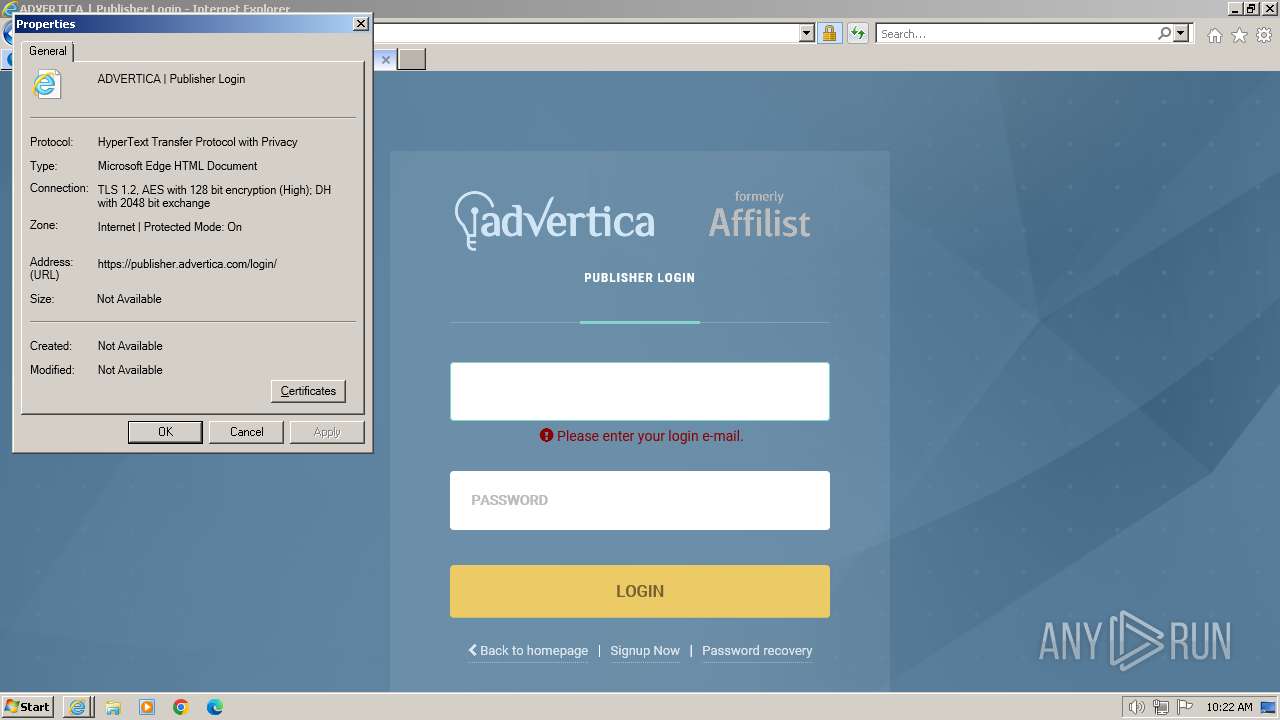This screenshot has width=1280, height=720.
Task: Select the publisher.advertica.com URL text in Properties
Action: pyautogui.click(x=187, y=264)
